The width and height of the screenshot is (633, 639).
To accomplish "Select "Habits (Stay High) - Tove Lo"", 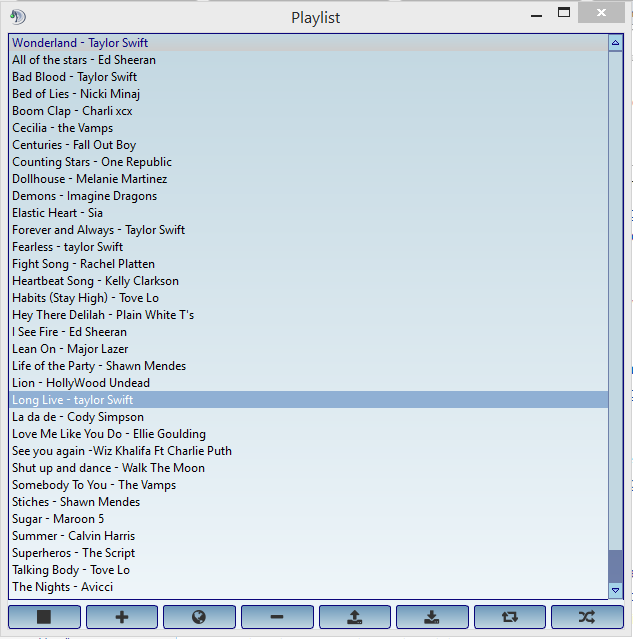I will click(308, 298).
